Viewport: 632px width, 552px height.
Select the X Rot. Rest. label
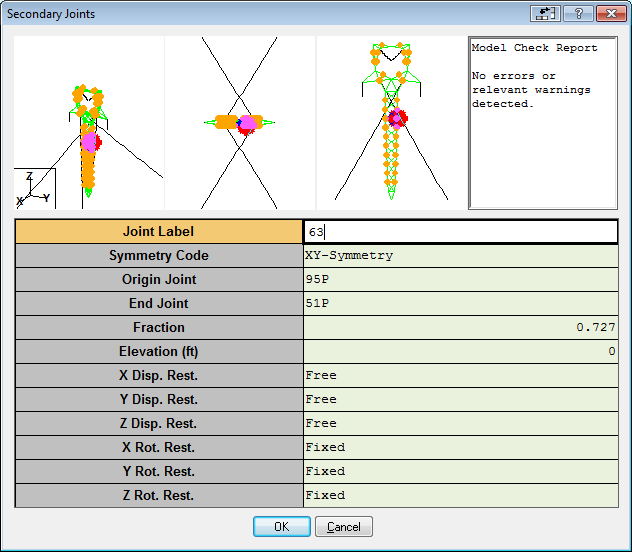pos(159,448)
